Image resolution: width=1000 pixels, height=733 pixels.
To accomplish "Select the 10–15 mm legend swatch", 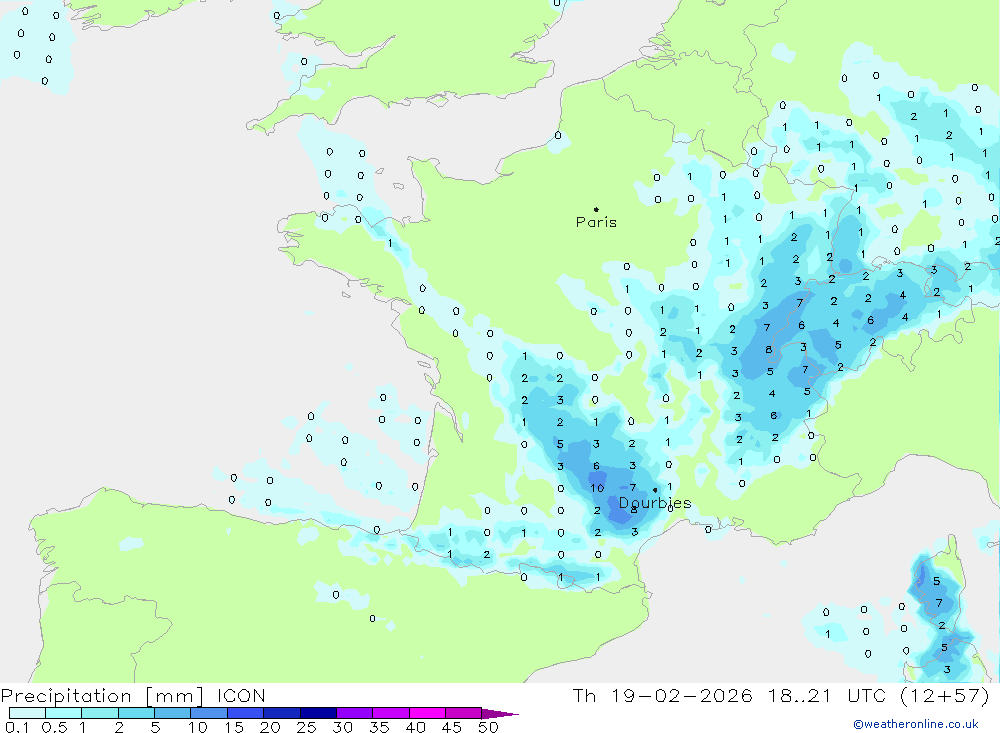I will pos(209,713).
